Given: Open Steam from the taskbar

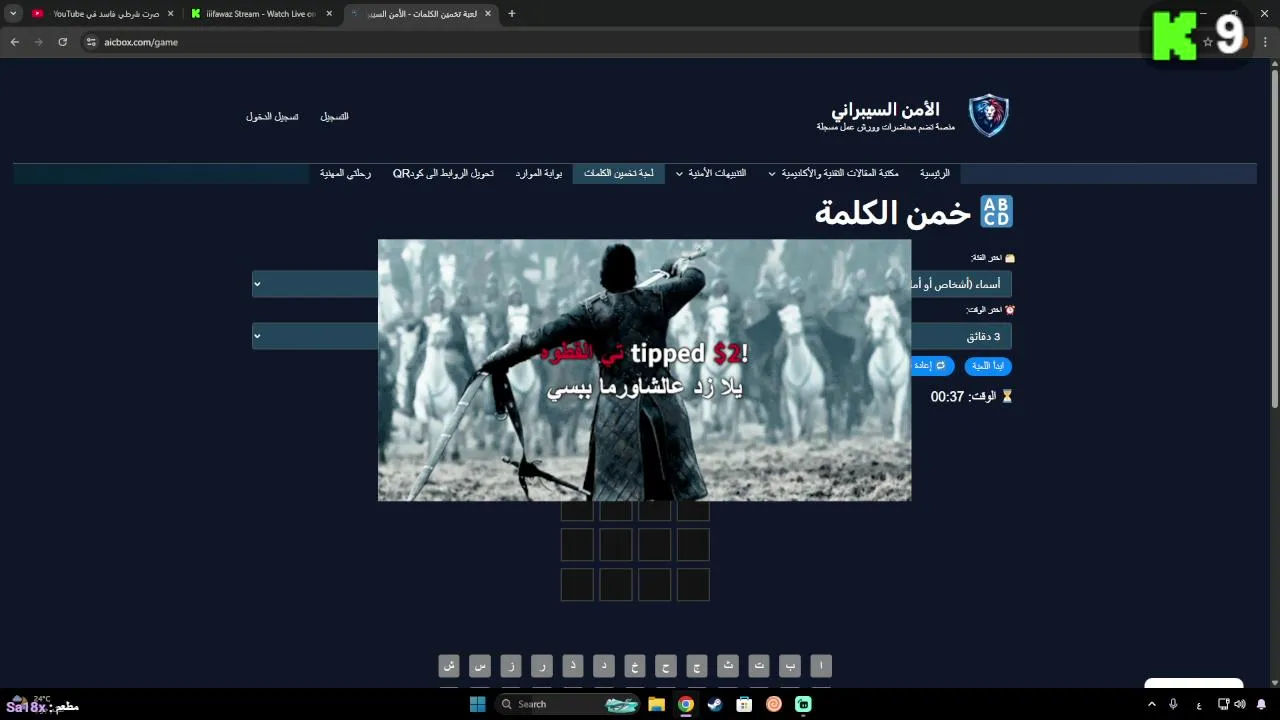Looking at the screenshot, I should (x=714, y=704).
